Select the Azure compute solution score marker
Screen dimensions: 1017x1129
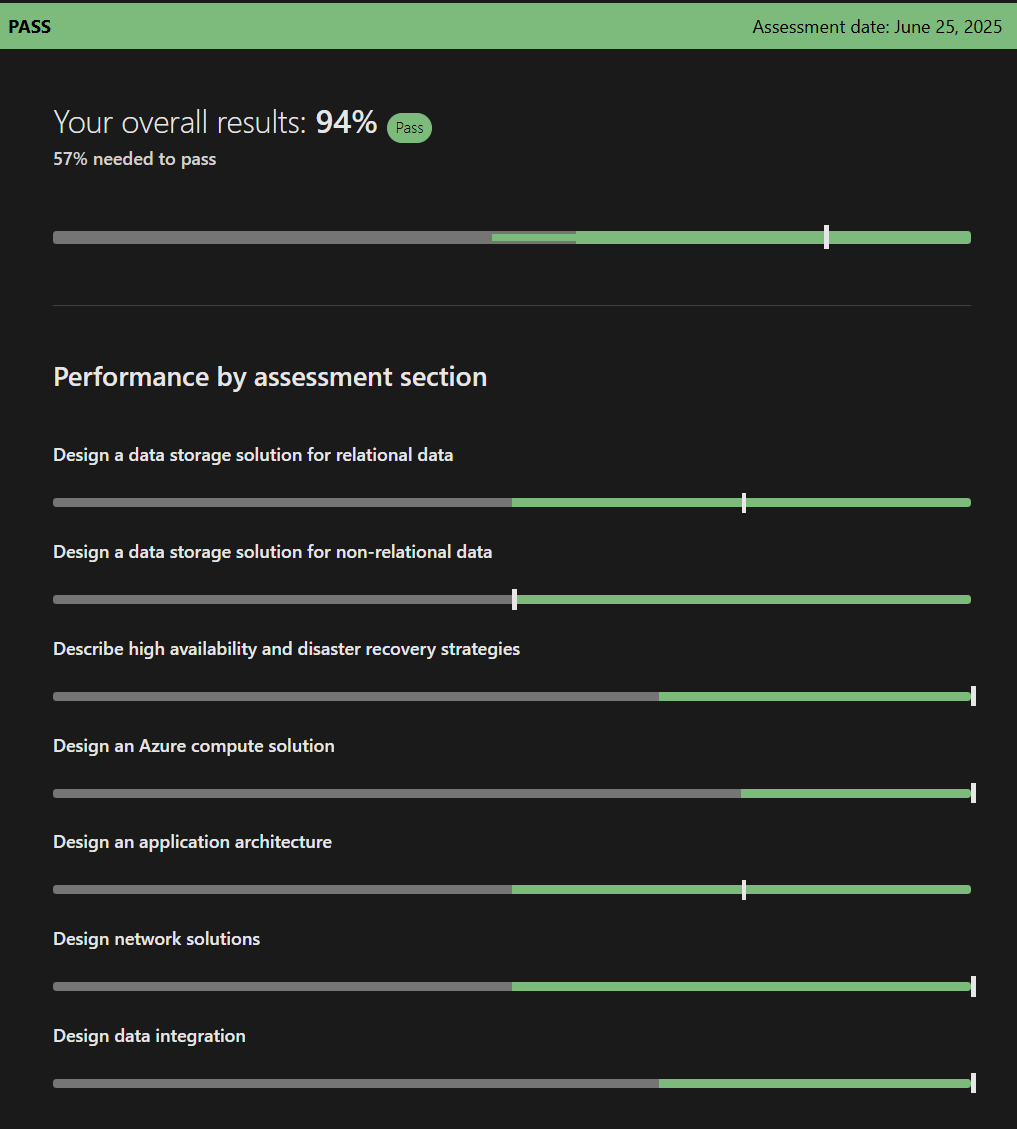tap(973, 793)
